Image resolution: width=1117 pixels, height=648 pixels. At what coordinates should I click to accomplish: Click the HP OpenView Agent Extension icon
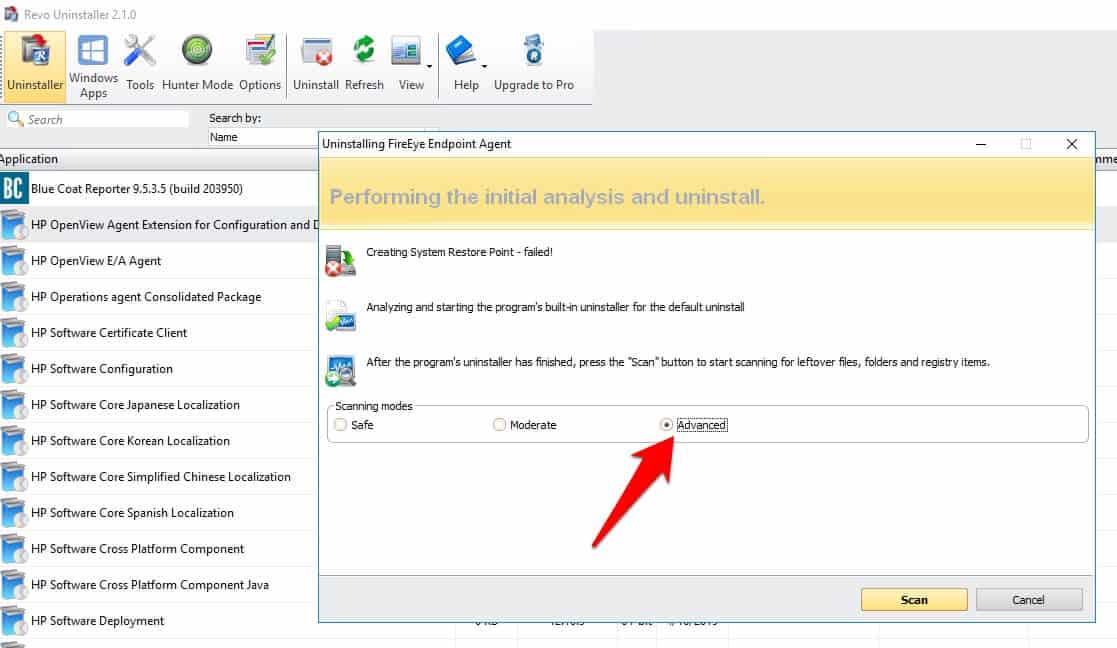tap(14, 225)
